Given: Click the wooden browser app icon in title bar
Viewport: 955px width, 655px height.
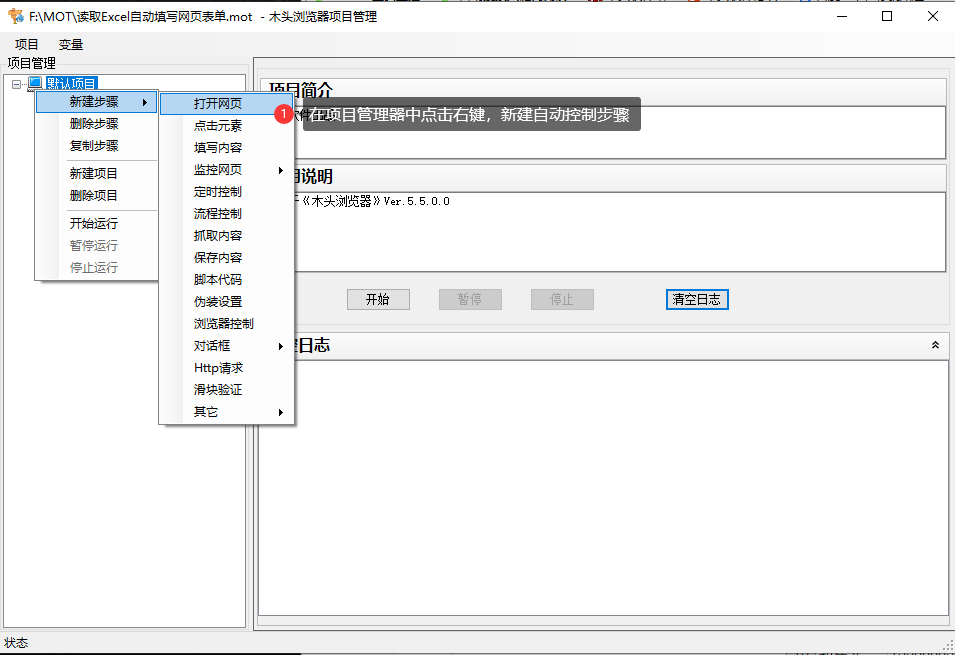Looking at the screenshot, I should [14, 16].
